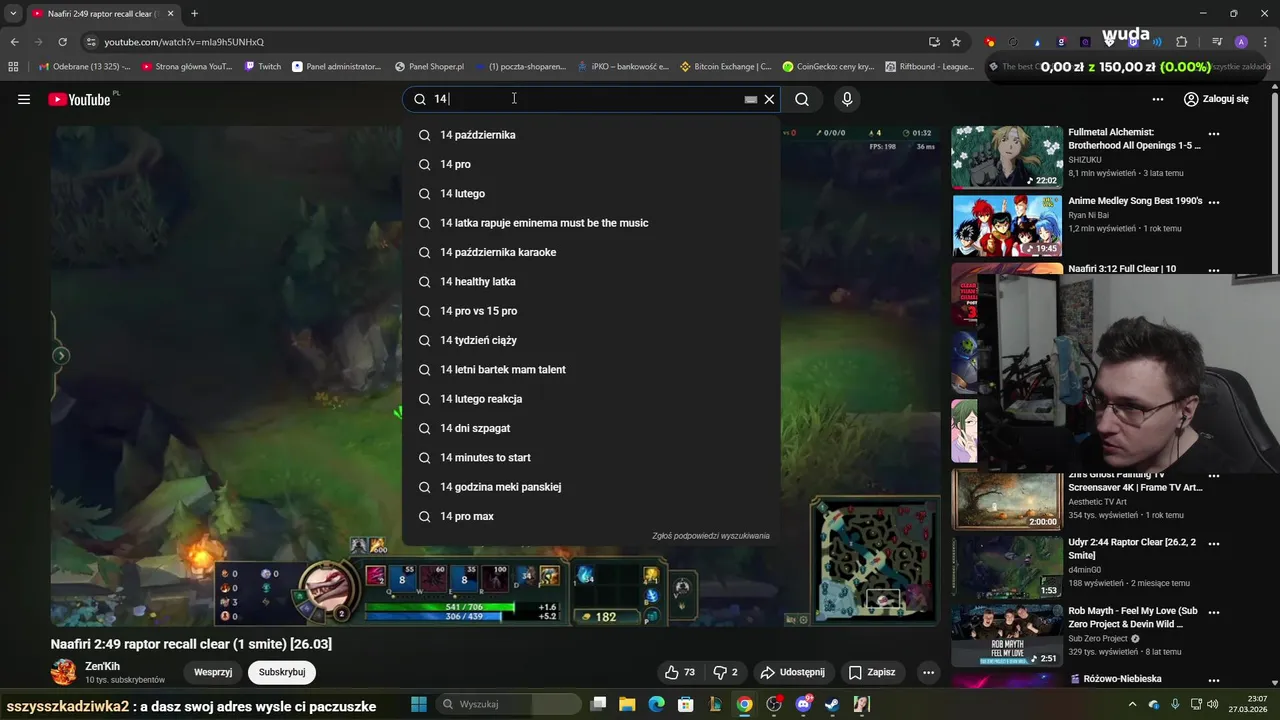Open Discord from the taskbar
Screen dimensions: 1280x720
(x=803, y=704)
